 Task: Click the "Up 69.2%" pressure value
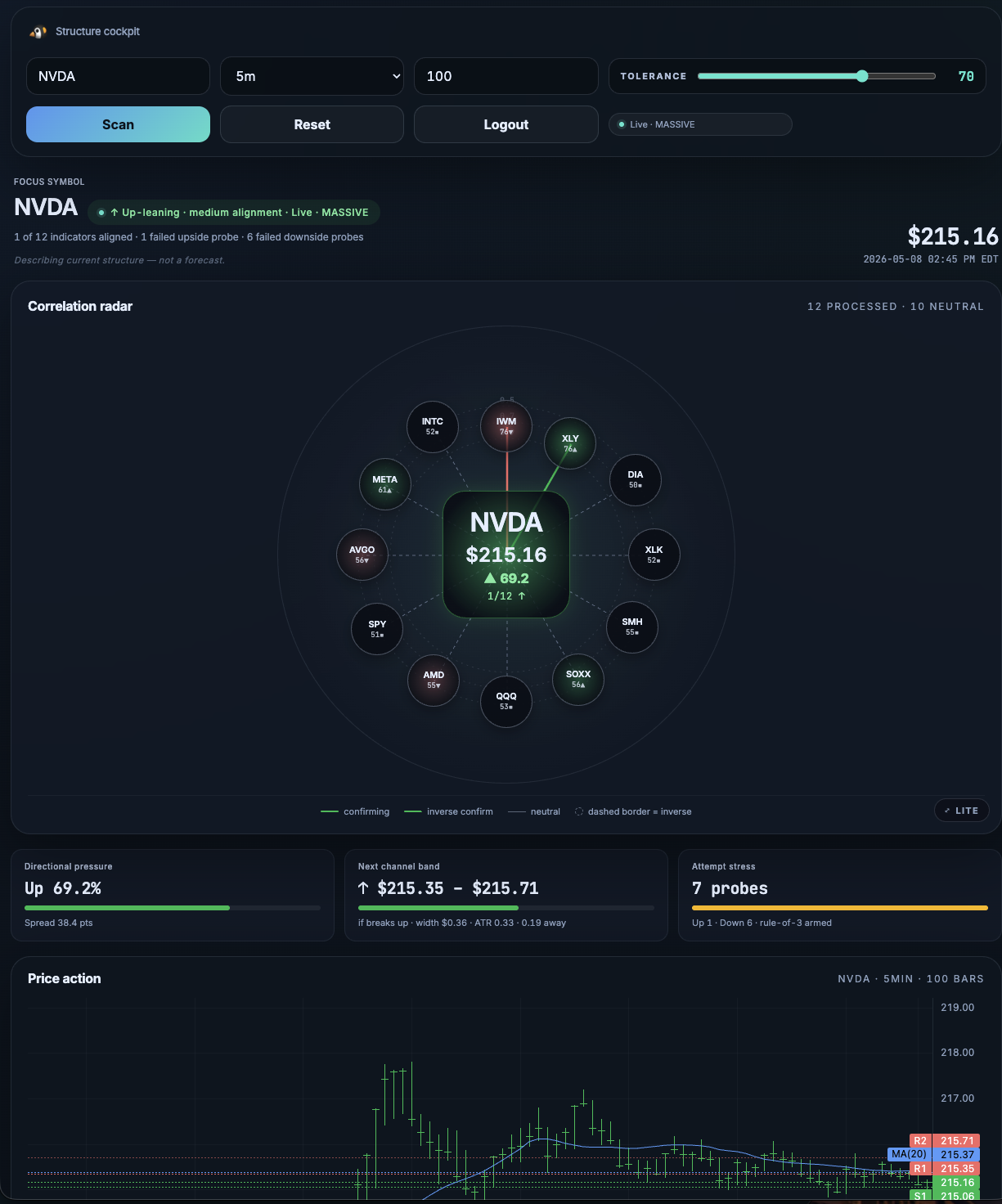tap(63, 888)
